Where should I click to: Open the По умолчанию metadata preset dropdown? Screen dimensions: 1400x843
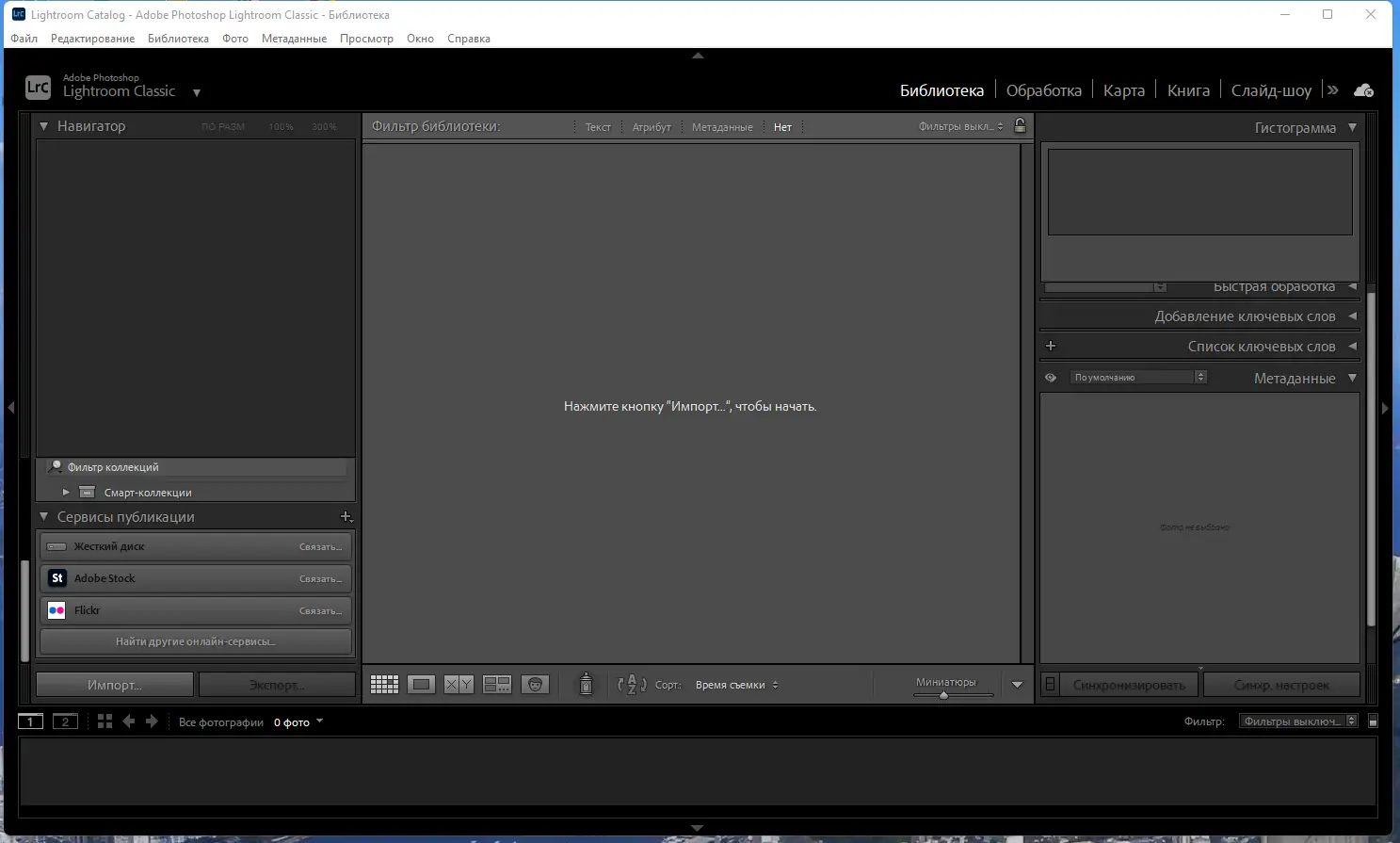coord(1138,377)
